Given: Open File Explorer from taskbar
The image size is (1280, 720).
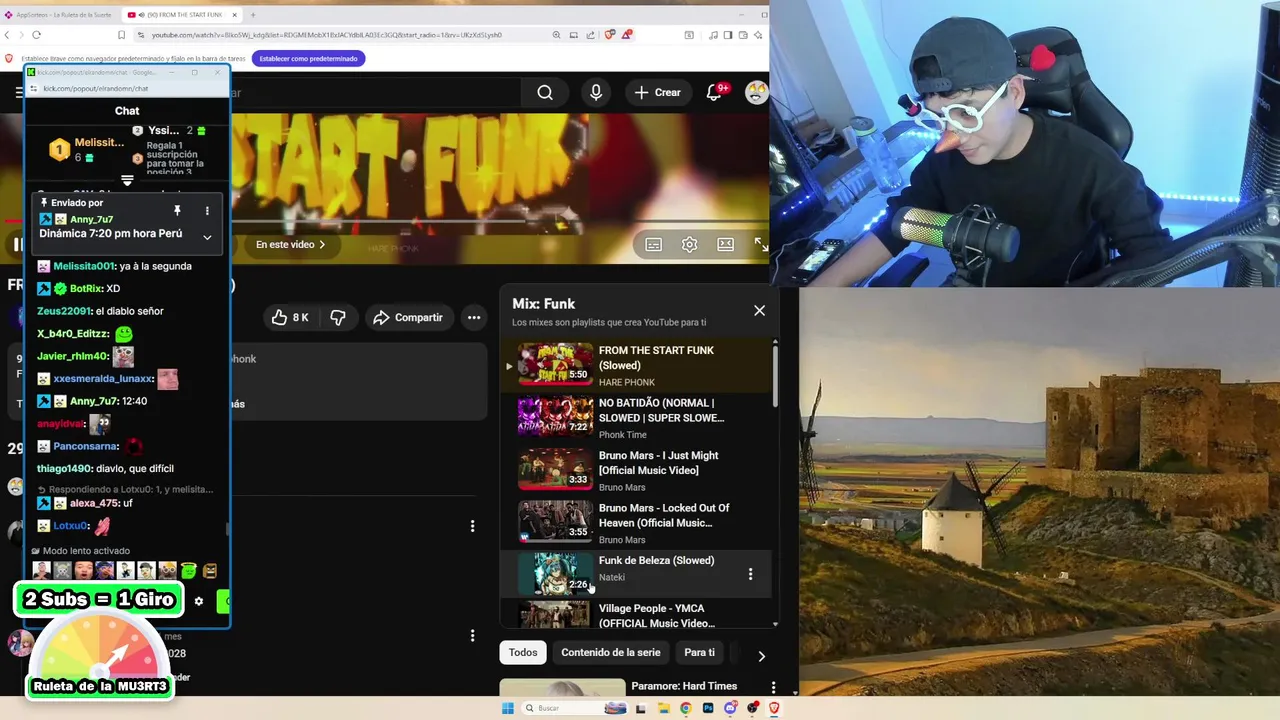Looking at the screenshot, I should [664, 708].
